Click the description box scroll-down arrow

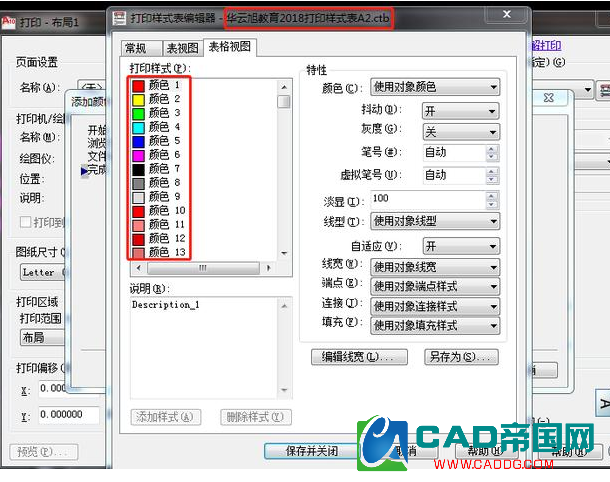pos(284,390)
